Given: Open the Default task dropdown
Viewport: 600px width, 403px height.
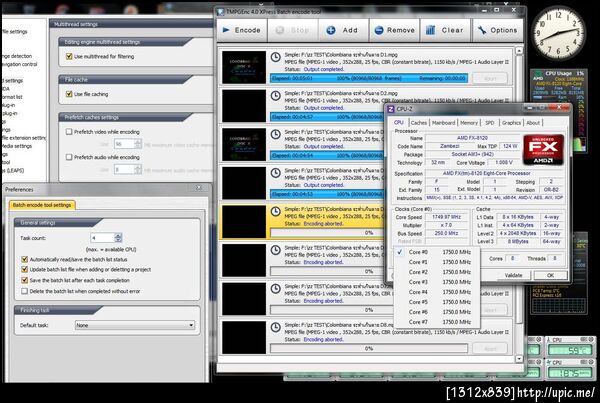Looking at the screenshot, I should 135,325.
